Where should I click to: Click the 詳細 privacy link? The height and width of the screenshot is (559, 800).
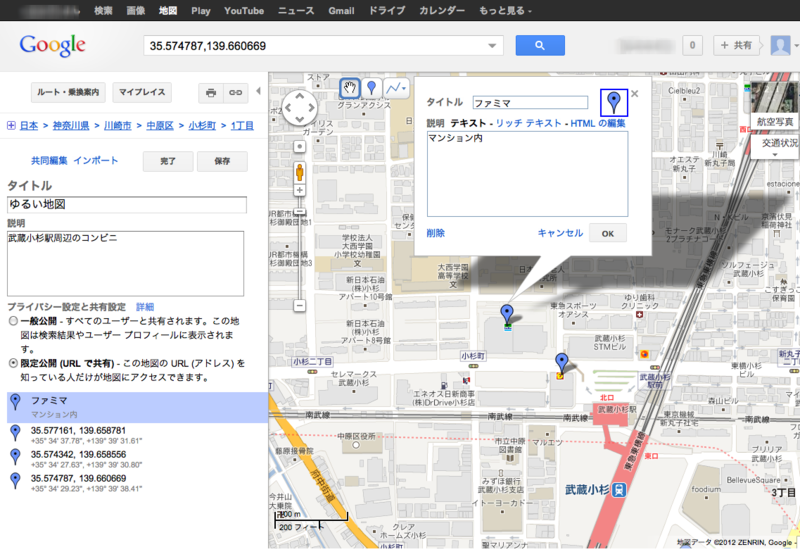tap(145, 307)
